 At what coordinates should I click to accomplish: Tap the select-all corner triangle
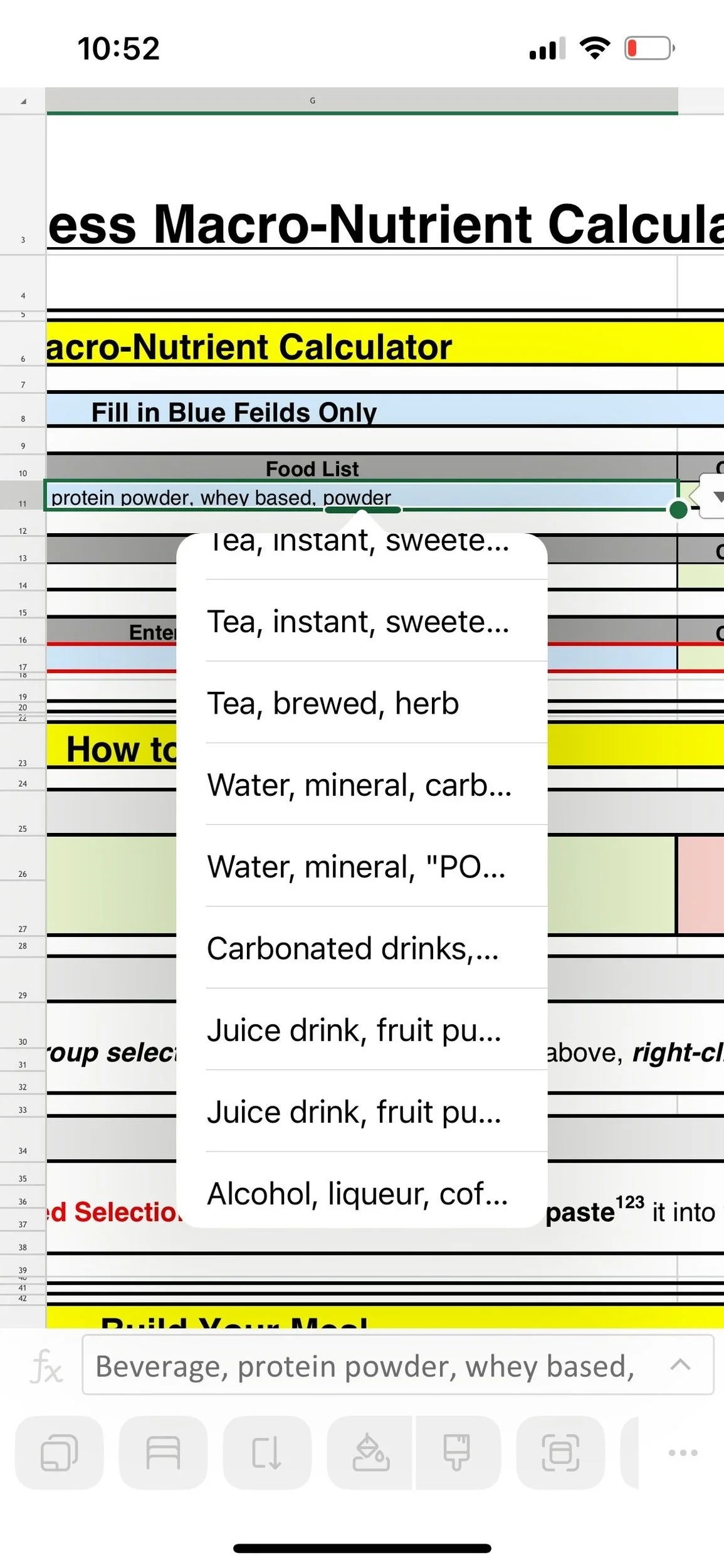click(23, 101)
